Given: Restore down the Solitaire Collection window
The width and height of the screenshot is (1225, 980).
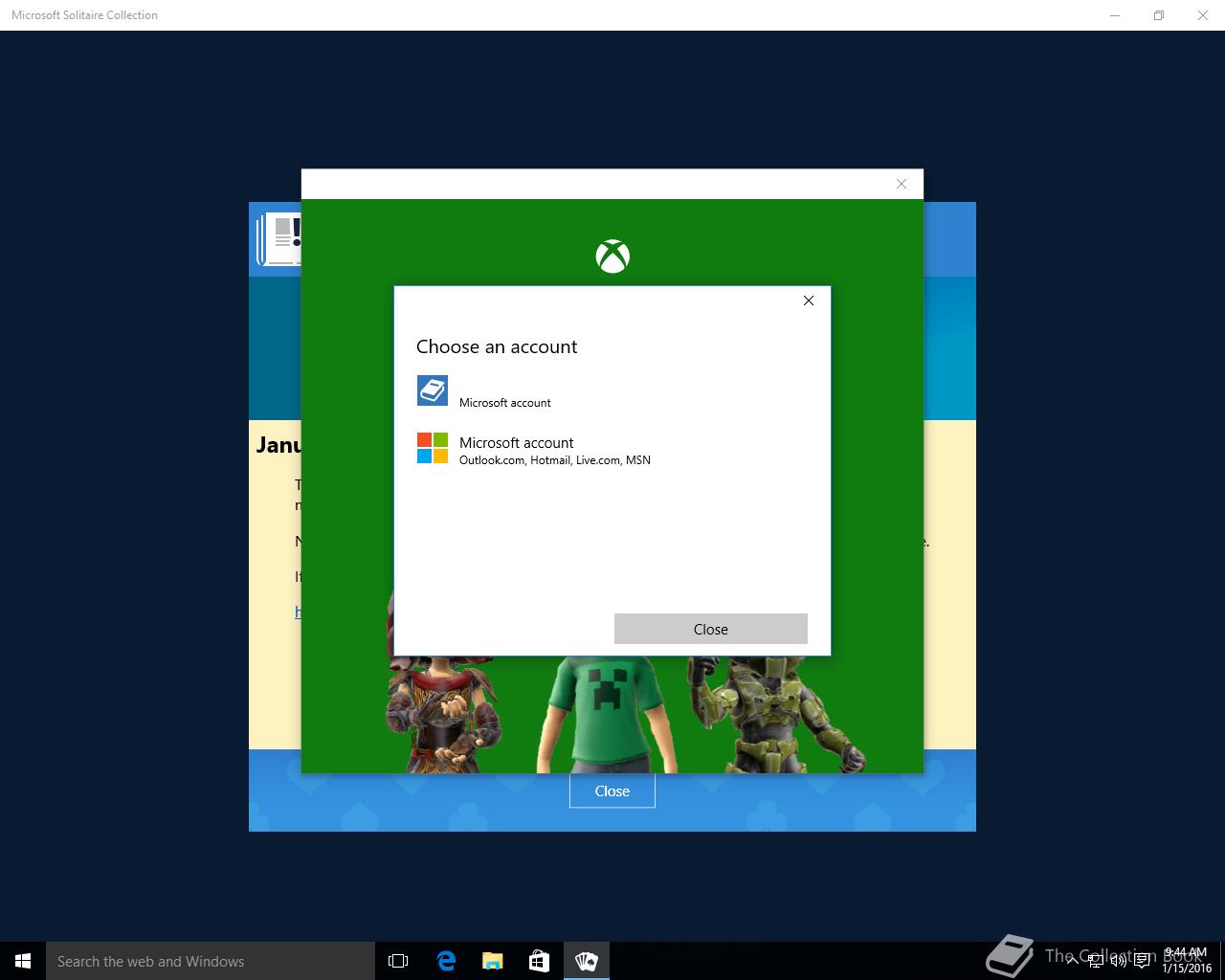Looking at the screenshot, I should (x=1159, y=15).
